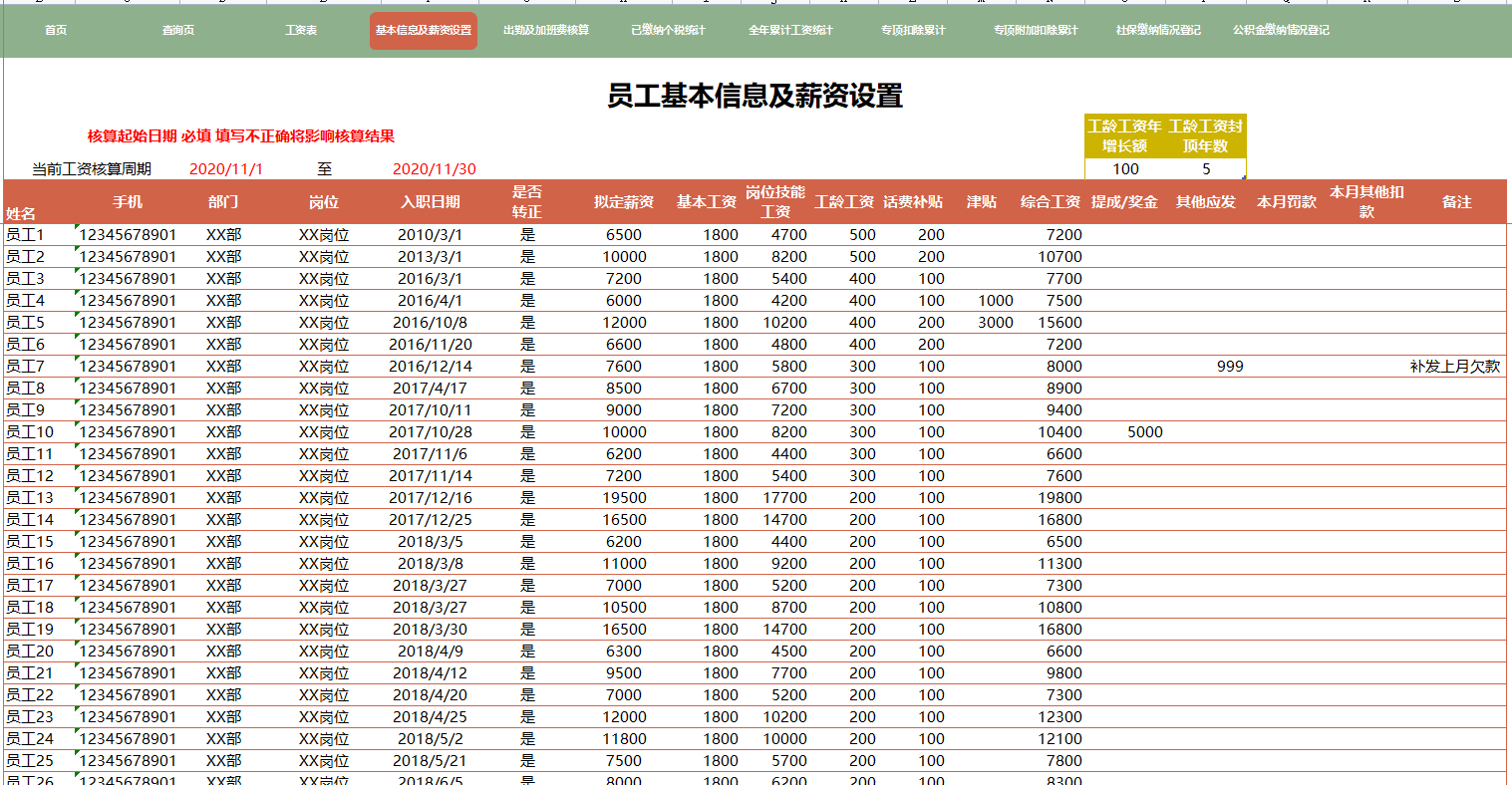Select the 工龄工资封顶年数 value 5
This screenshot has width=1512, height=785.
1206,169
